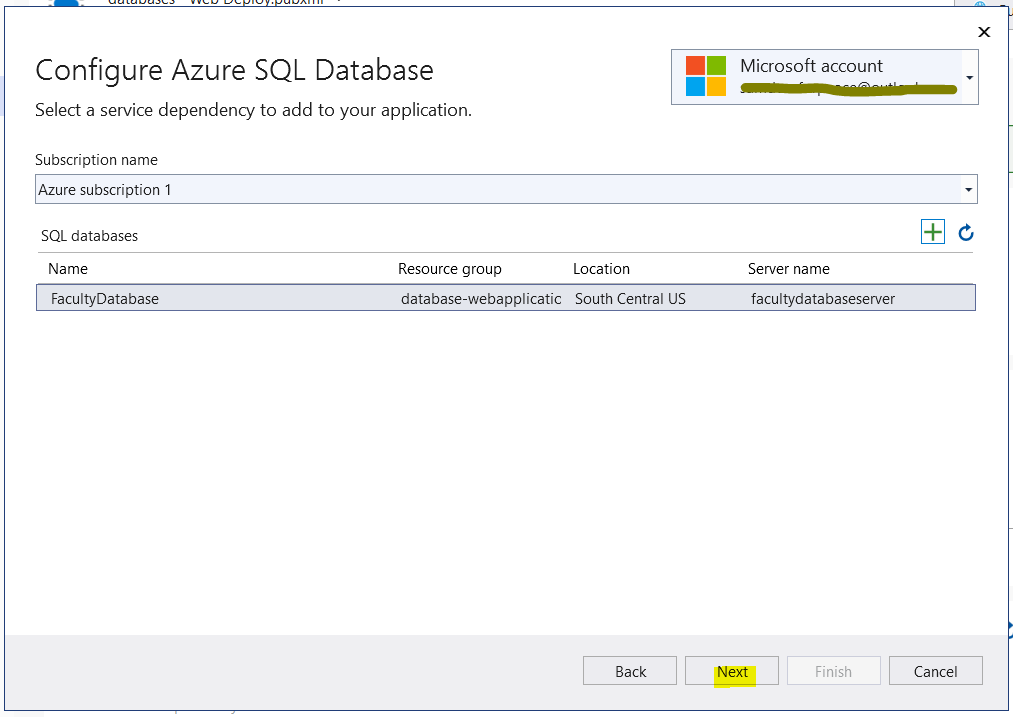The height and width of the screenshot is (717, 1013).
Task: Expand the Subscription name dropdown
Action: (968, 189)
